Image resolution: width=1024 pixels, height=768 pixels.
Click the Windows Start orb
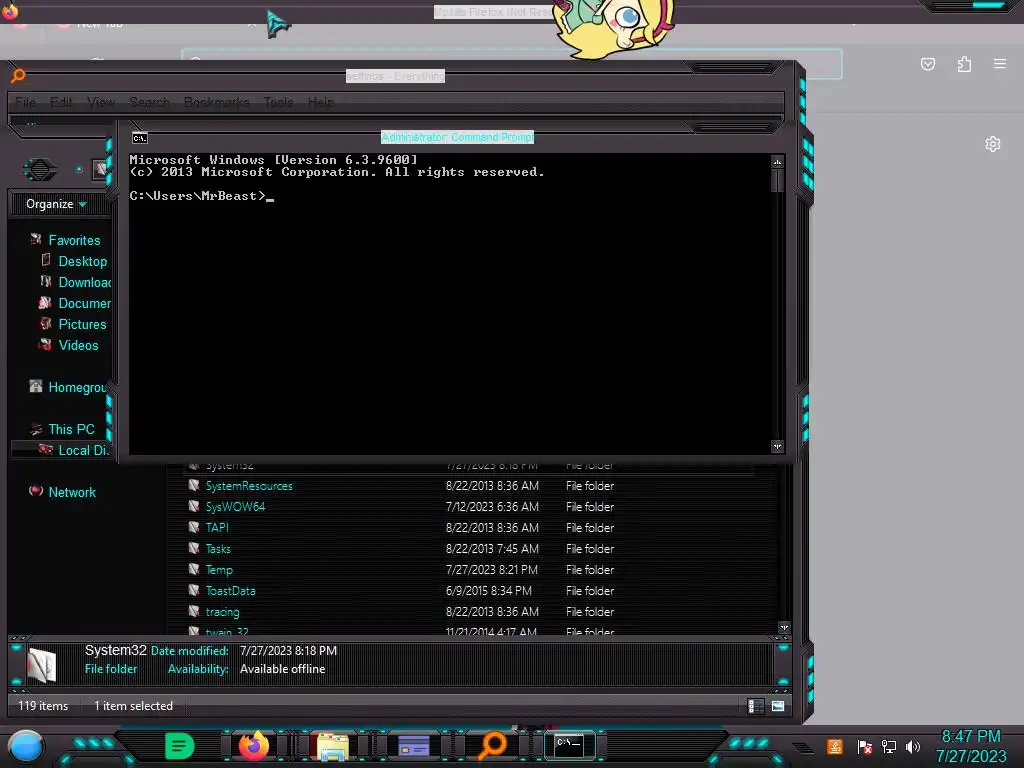point(26,748)
